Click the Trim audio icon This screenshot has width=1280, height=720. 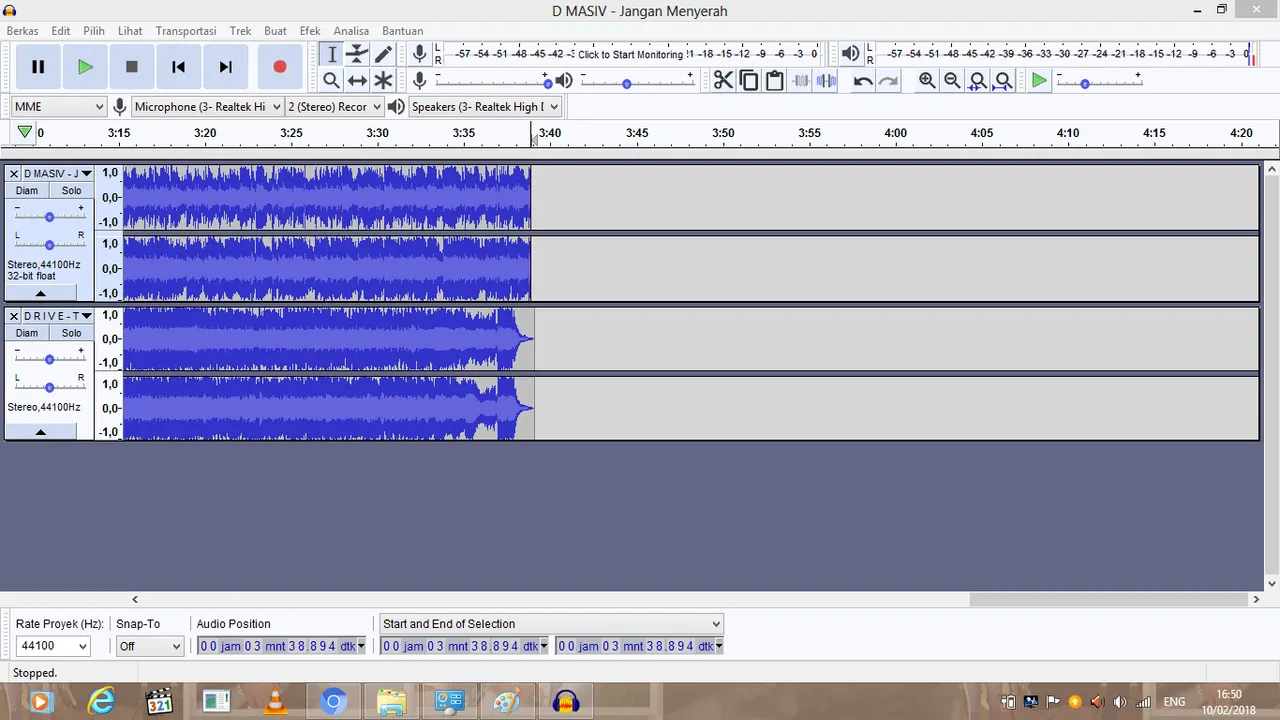pos(801,81)
